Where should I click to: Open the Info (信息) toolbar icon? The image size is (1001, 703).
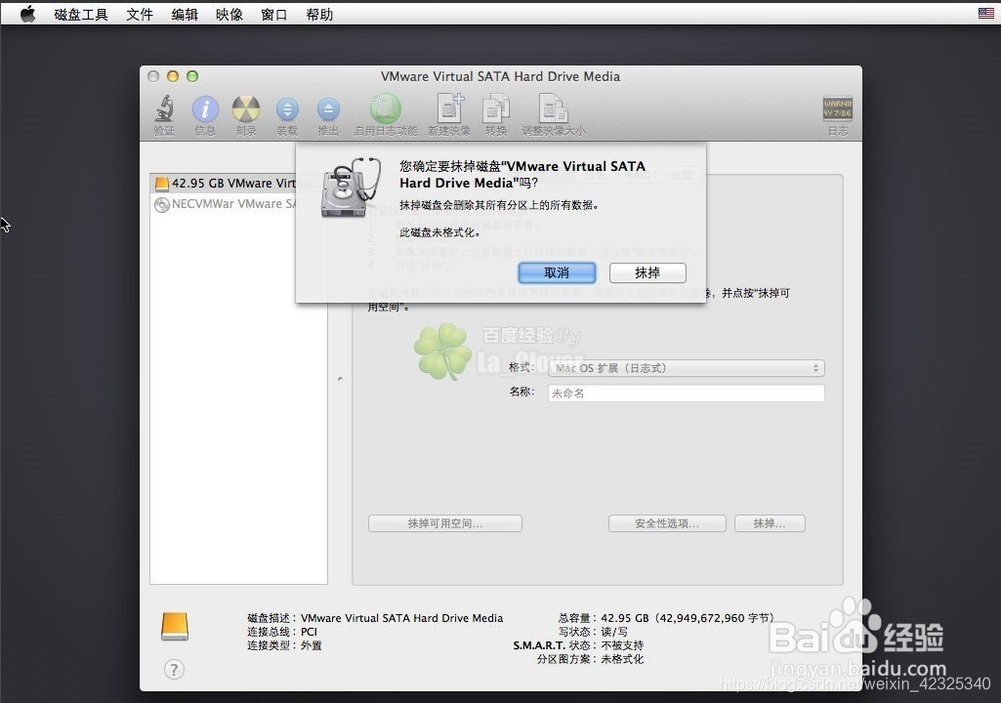point(205,109)
